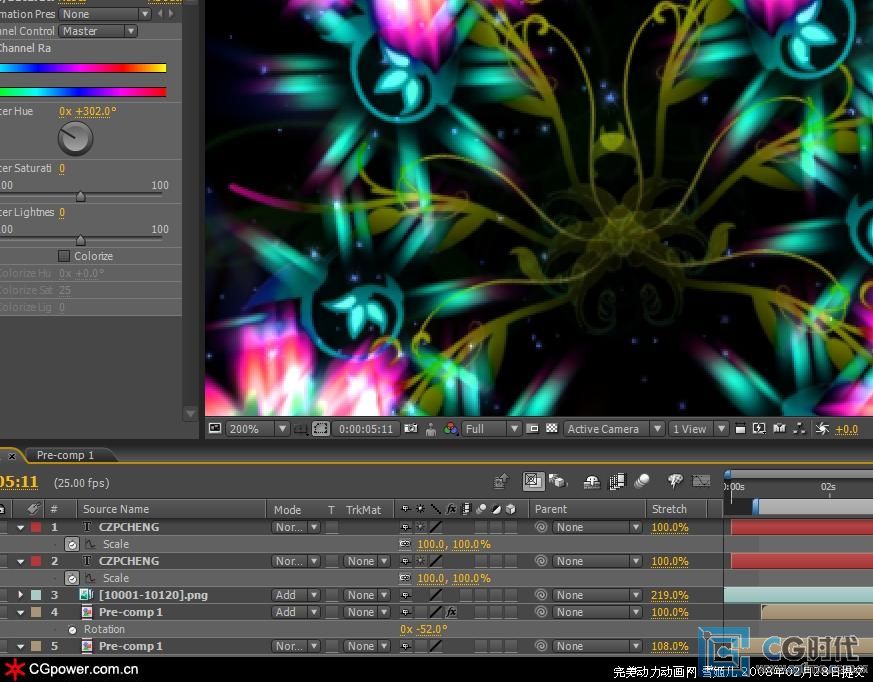This screenshot has width=873, height=682.
Task: Switch to the Pre-comp 1 timeline tab
Action: pos(65,455)
